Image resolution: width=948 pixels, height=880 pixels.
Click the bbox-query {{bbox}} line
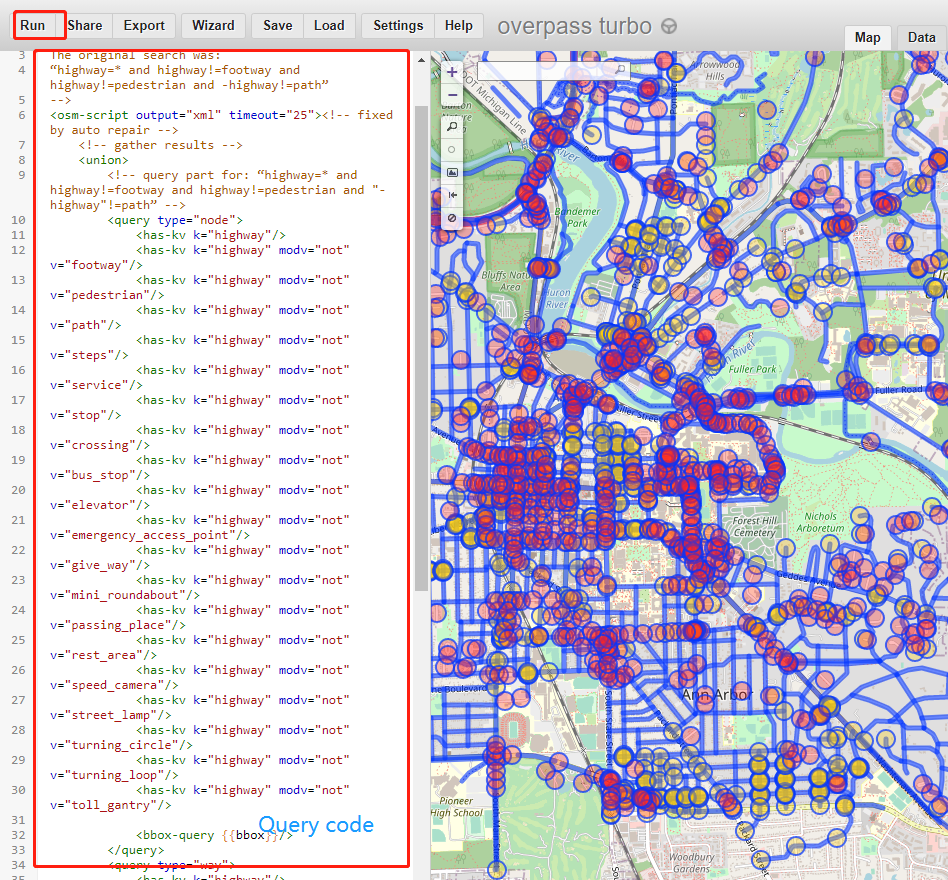tap(214, 835)
